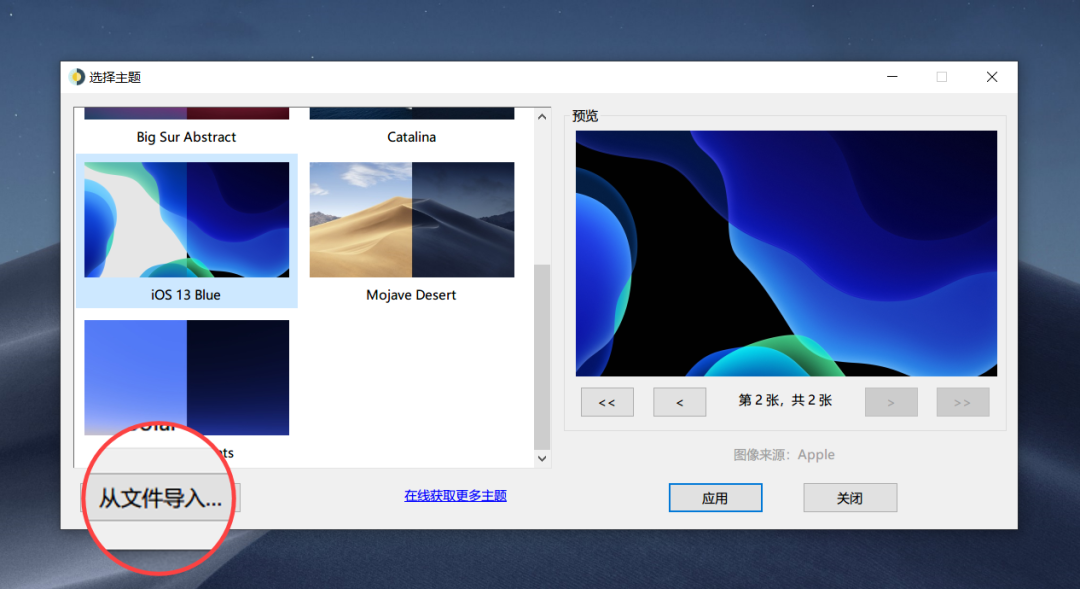Click the Mojave Desert label text

pos(411,295)
